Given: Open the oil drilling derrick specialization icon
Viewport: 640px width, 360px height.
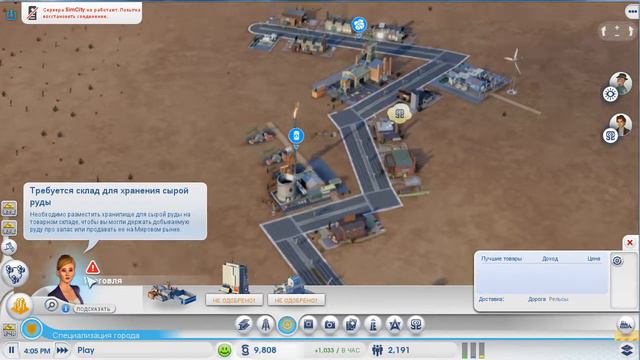Looking at the screenshot, I should 265,325.
